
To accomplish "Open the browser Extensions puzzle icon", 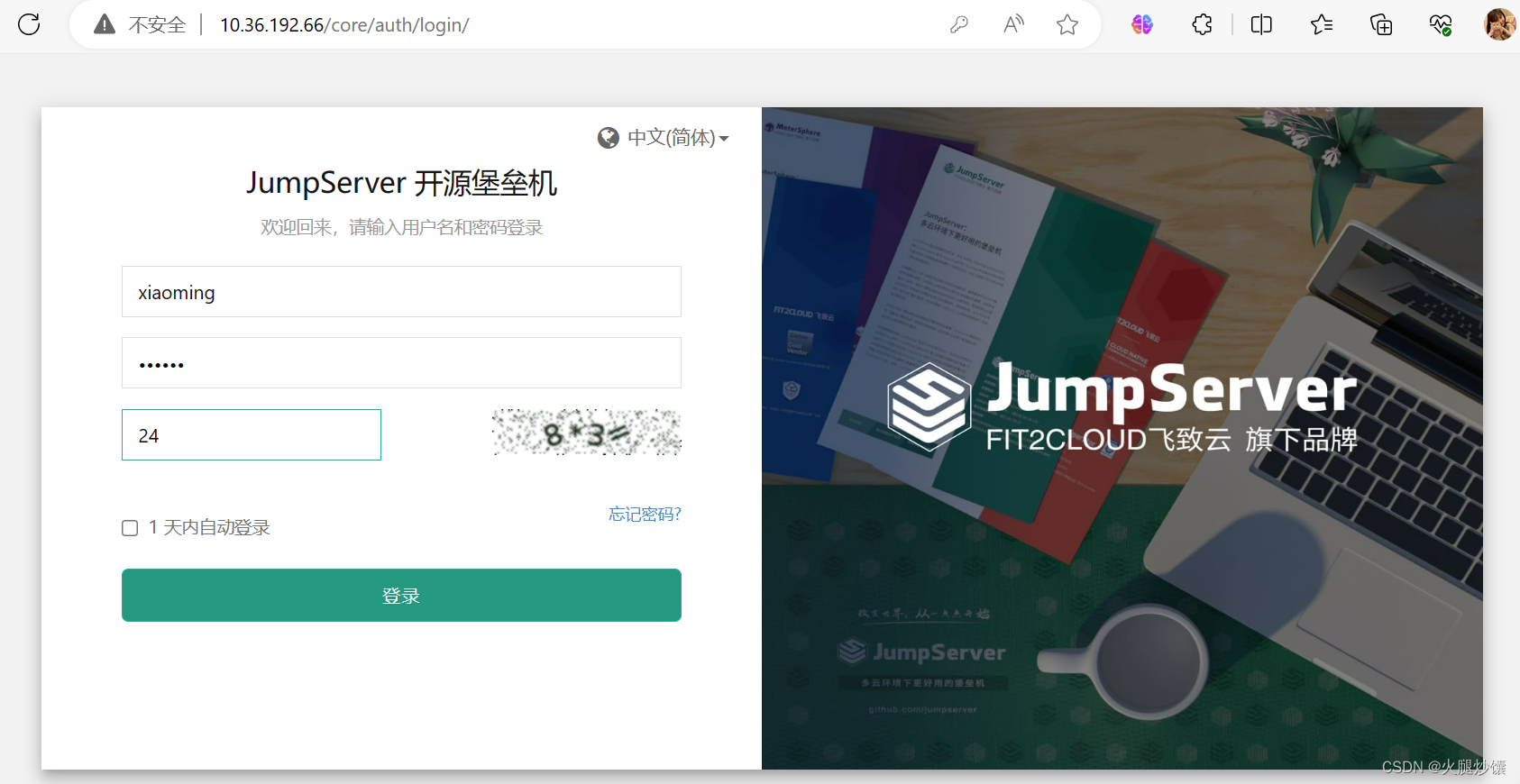I will [x=1202, y=24].
